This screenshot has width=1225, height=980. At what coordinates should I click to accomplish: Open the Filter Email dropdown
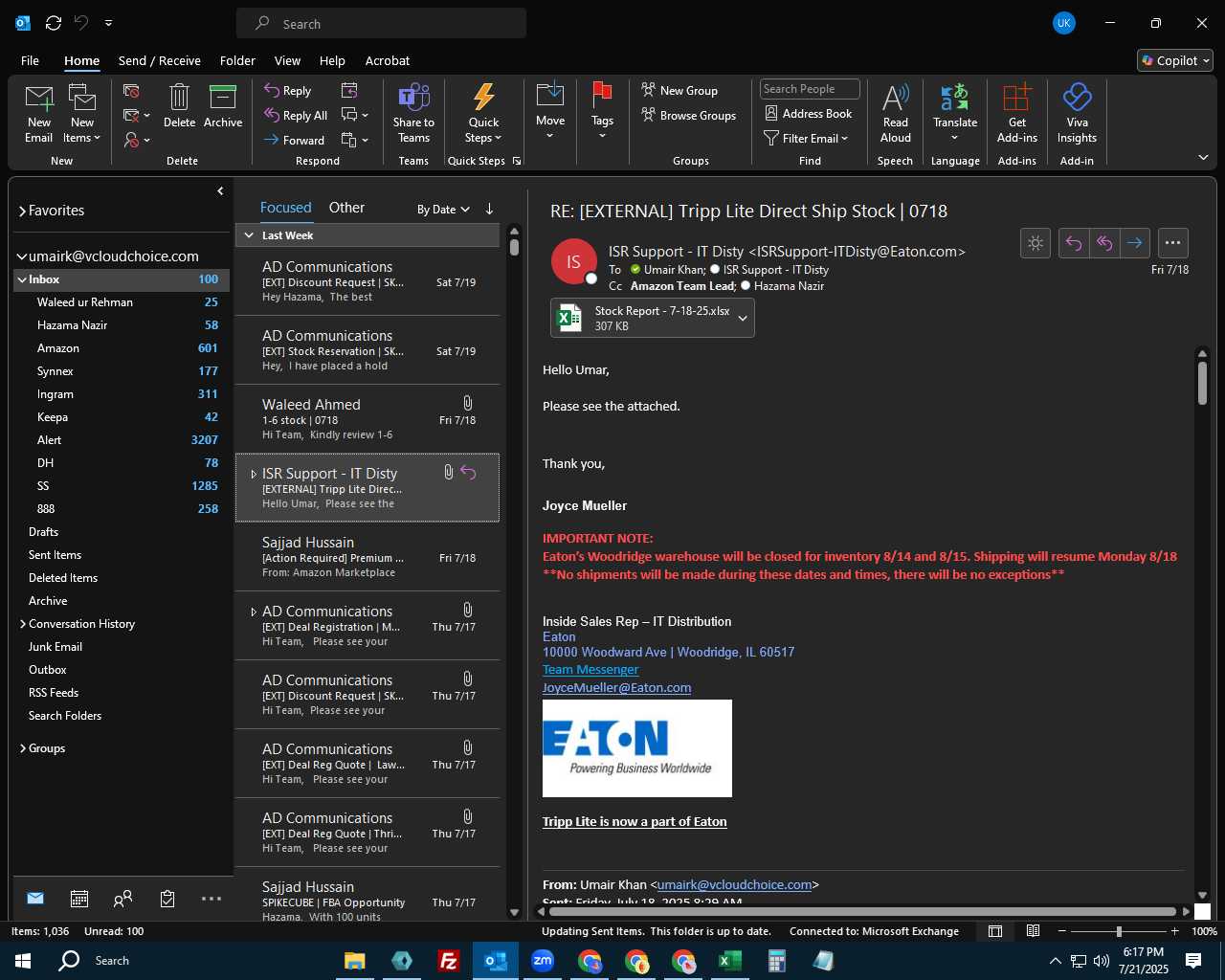[806, 138]
